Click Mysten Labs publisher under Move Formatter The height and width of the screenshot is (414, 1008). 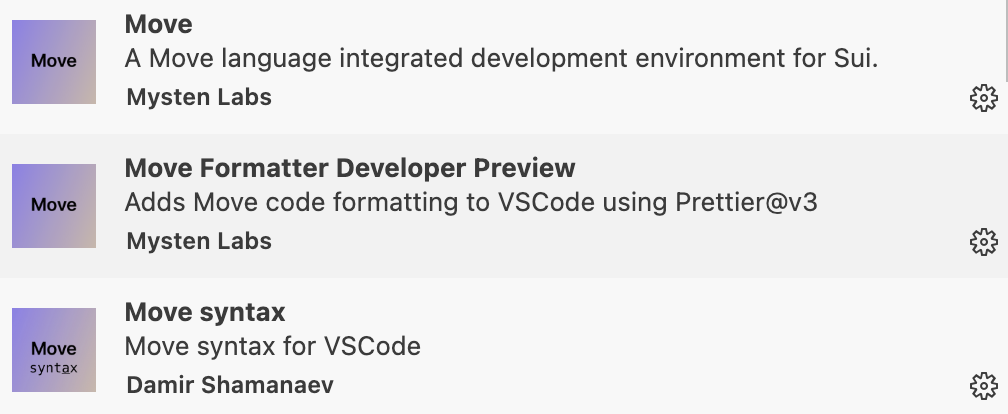click(199, 241)
